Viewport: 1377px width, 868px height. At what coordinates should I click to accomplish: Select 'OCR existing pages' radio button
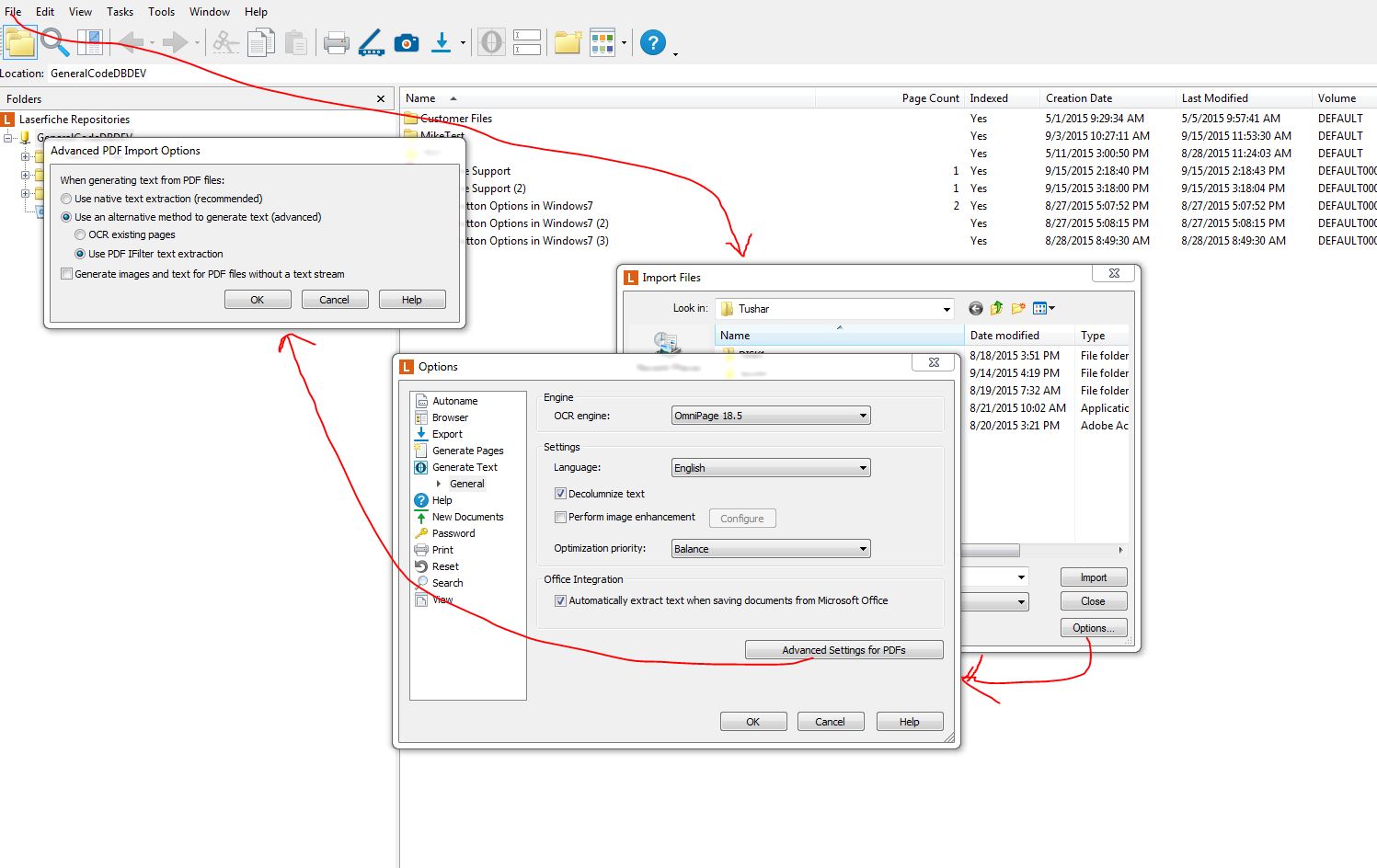[80, 235]
